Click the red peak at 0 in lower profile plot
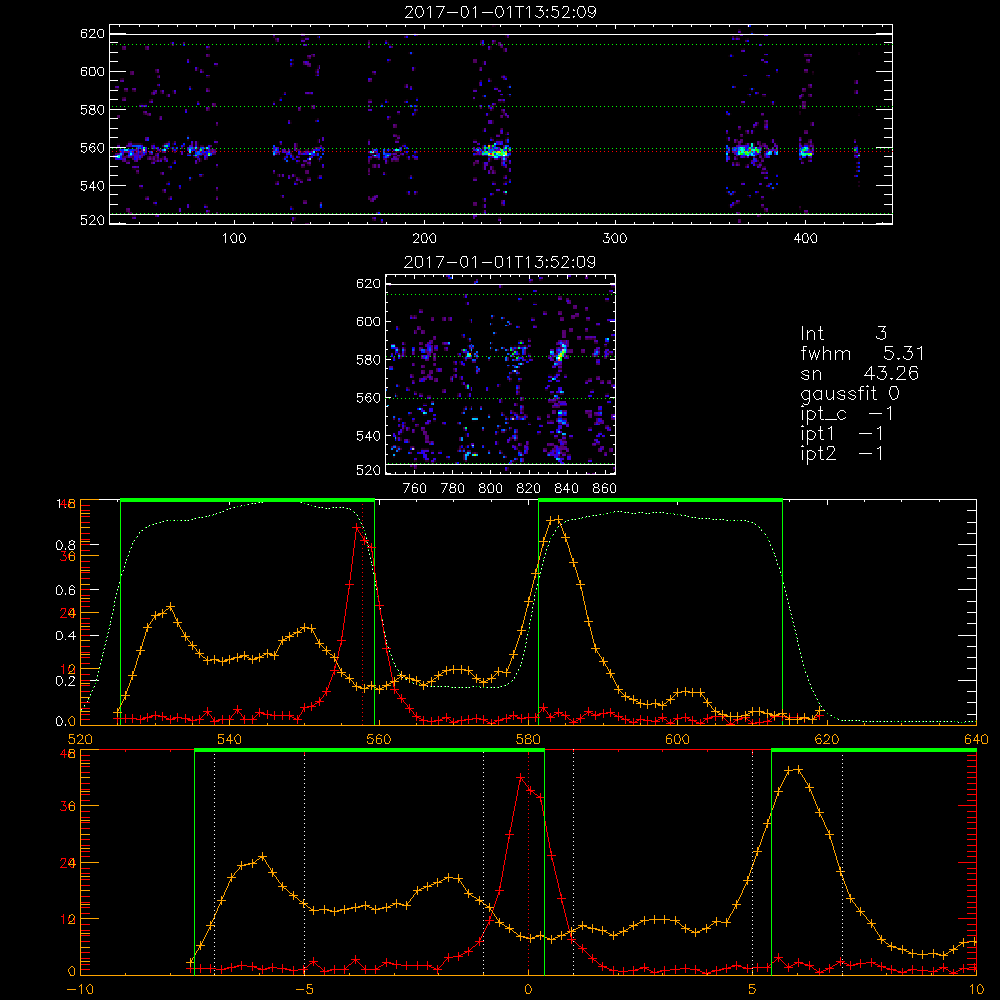The image size is (1000, 1000). coord(521,777)
